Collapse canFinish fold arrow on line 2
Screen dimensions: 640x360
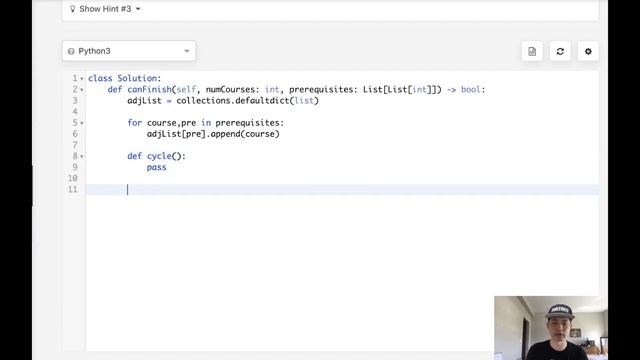tap(82, 90)
